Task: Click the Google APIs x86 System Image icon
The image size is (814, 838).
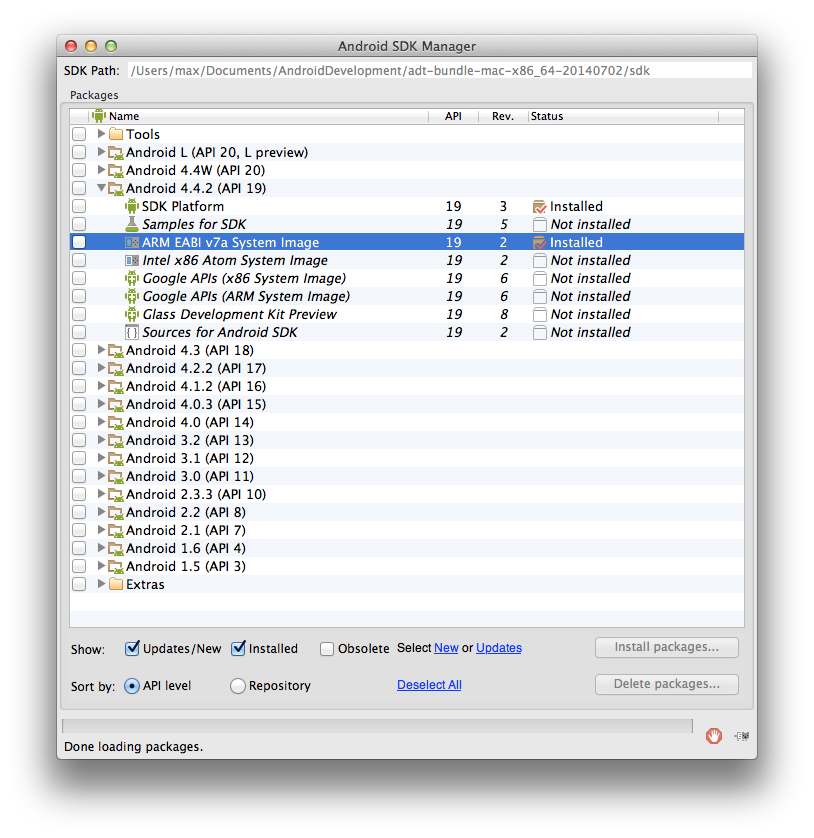Action: click(x=131, y=278)
